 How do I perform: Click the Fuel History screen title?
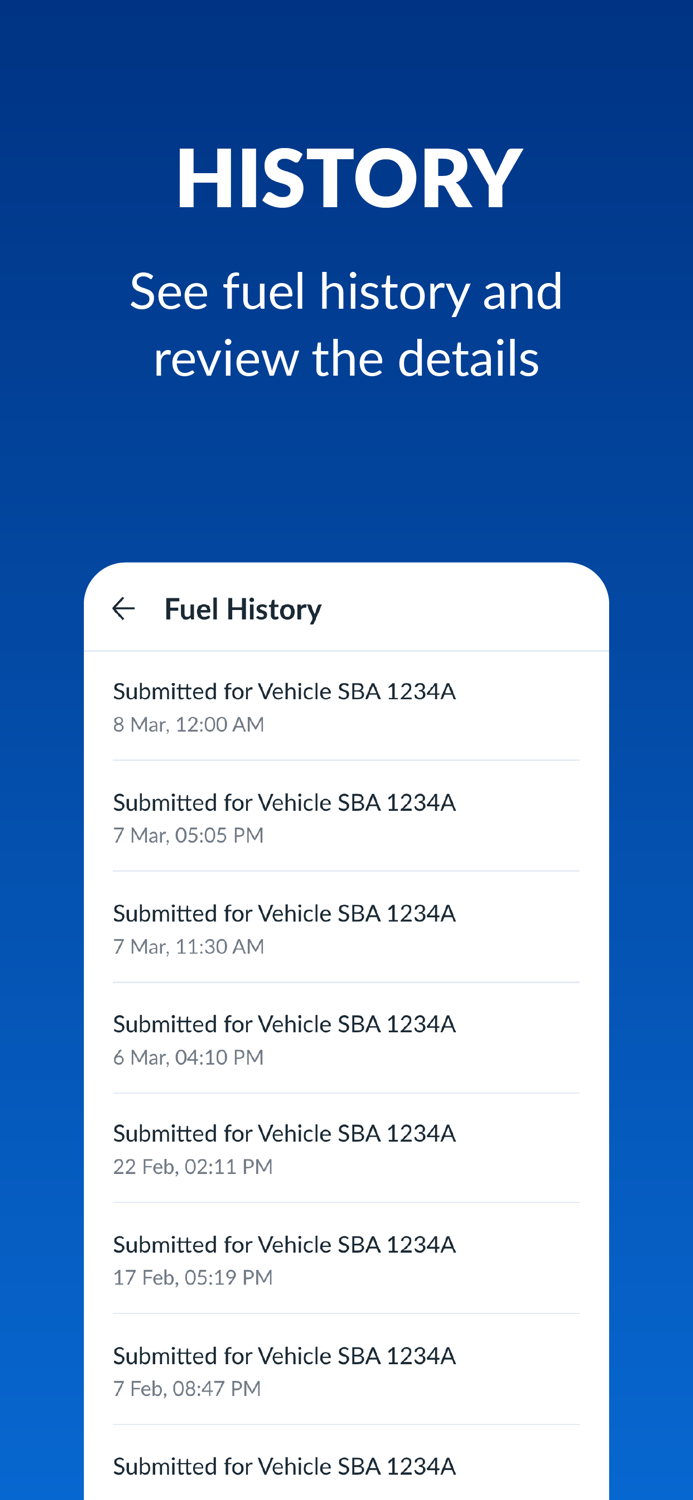pos(243,608)
